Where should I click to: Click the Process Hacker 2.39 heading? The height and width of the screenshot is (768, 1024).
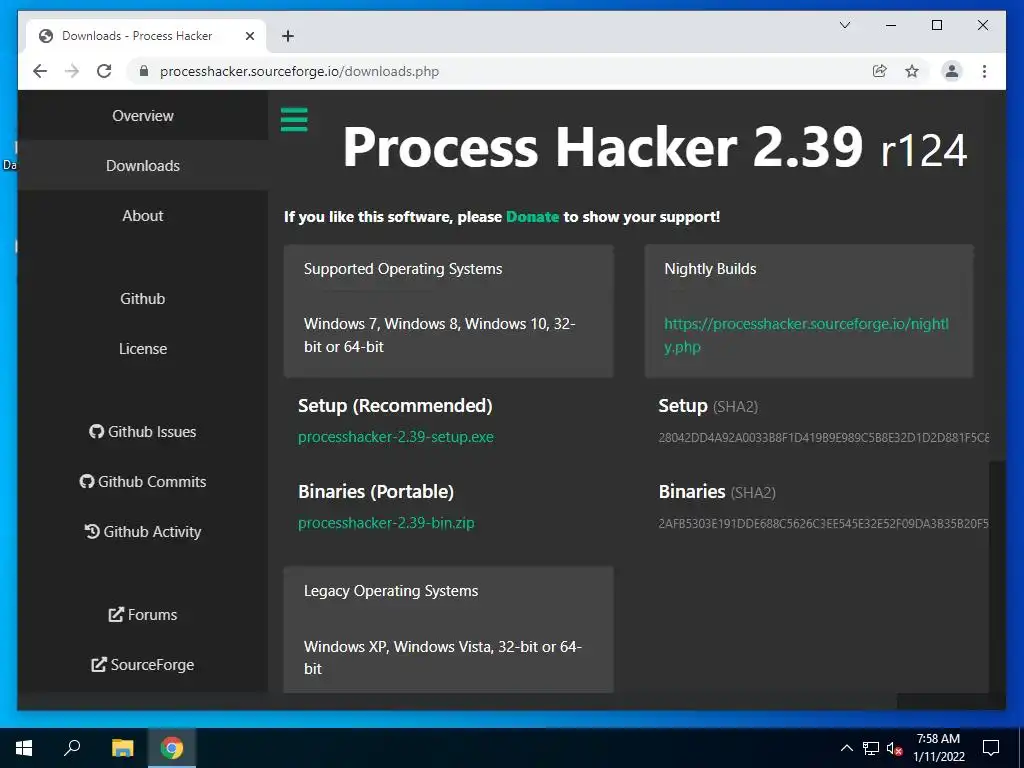point(654,147)
